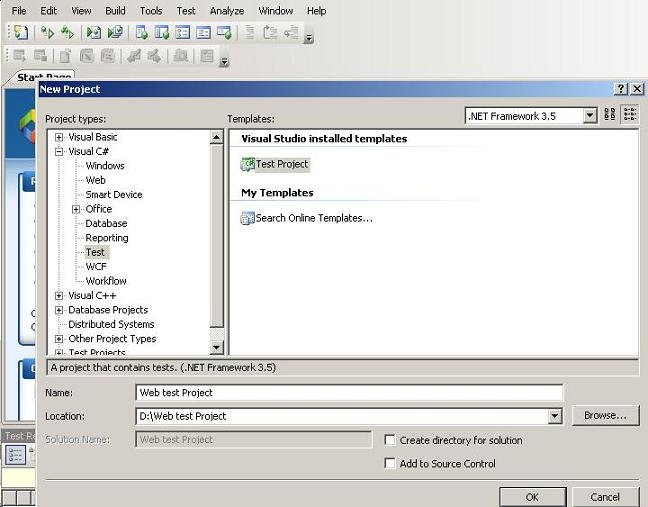
Task: Select Windows under Visual C#
Action: point(105,166)
